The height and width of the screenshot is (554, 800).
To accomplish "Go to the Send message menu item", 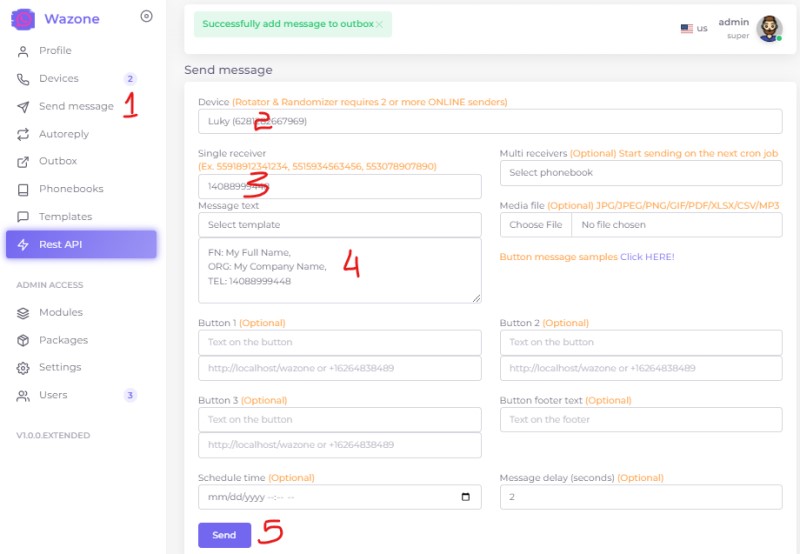I will pos(76,107).
